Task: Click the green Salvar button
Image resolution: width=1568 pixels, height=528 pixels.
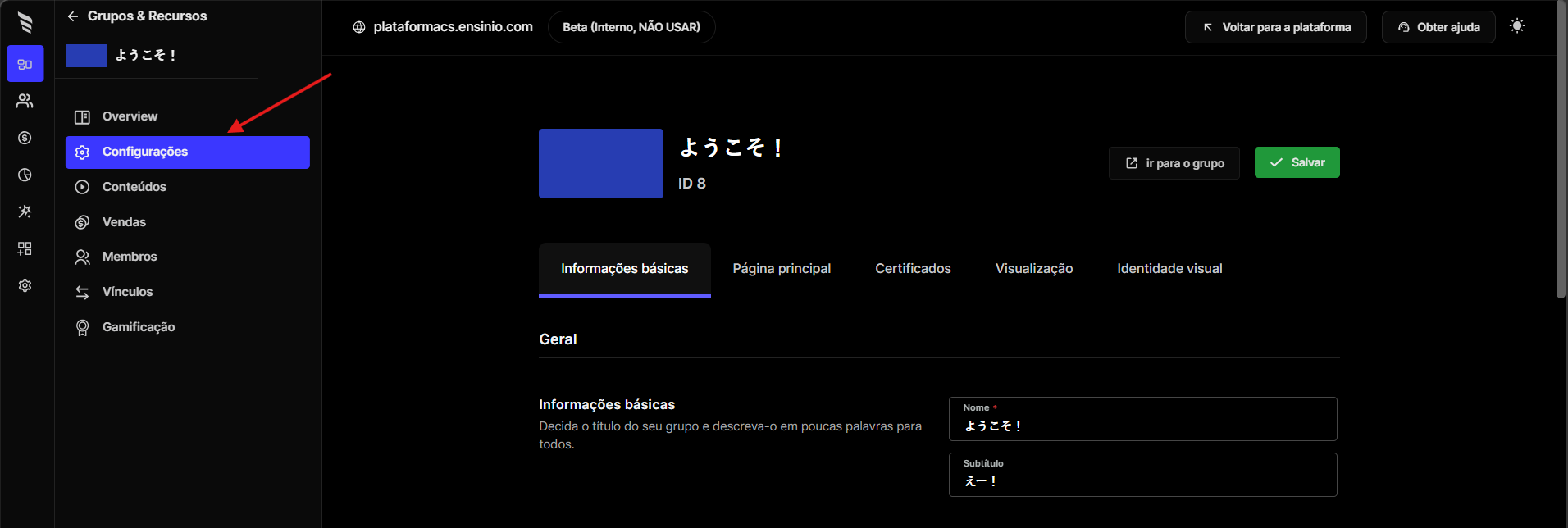Action: point(1297,162)
